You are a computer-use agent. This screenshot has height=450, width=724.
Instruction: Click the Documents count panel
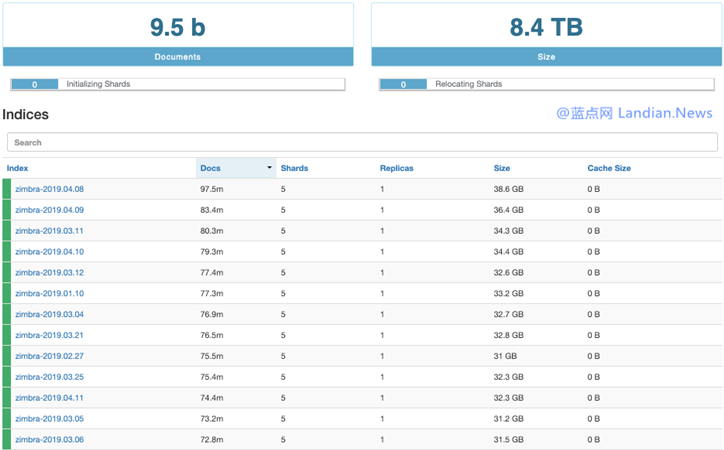coord(178,35)
